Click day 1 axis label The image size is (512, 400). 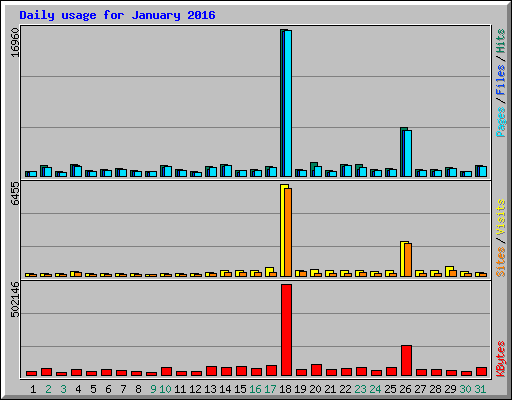click(x=33, y=389)
